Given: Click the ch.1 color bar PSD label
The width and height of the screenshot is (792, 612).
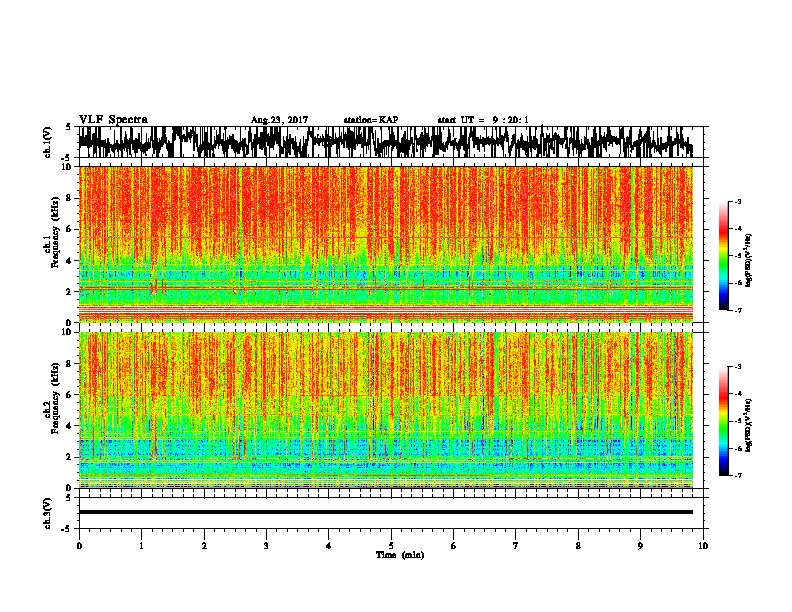Looking at the screenshot, I should pyautogui.click(x=748, y=261).
